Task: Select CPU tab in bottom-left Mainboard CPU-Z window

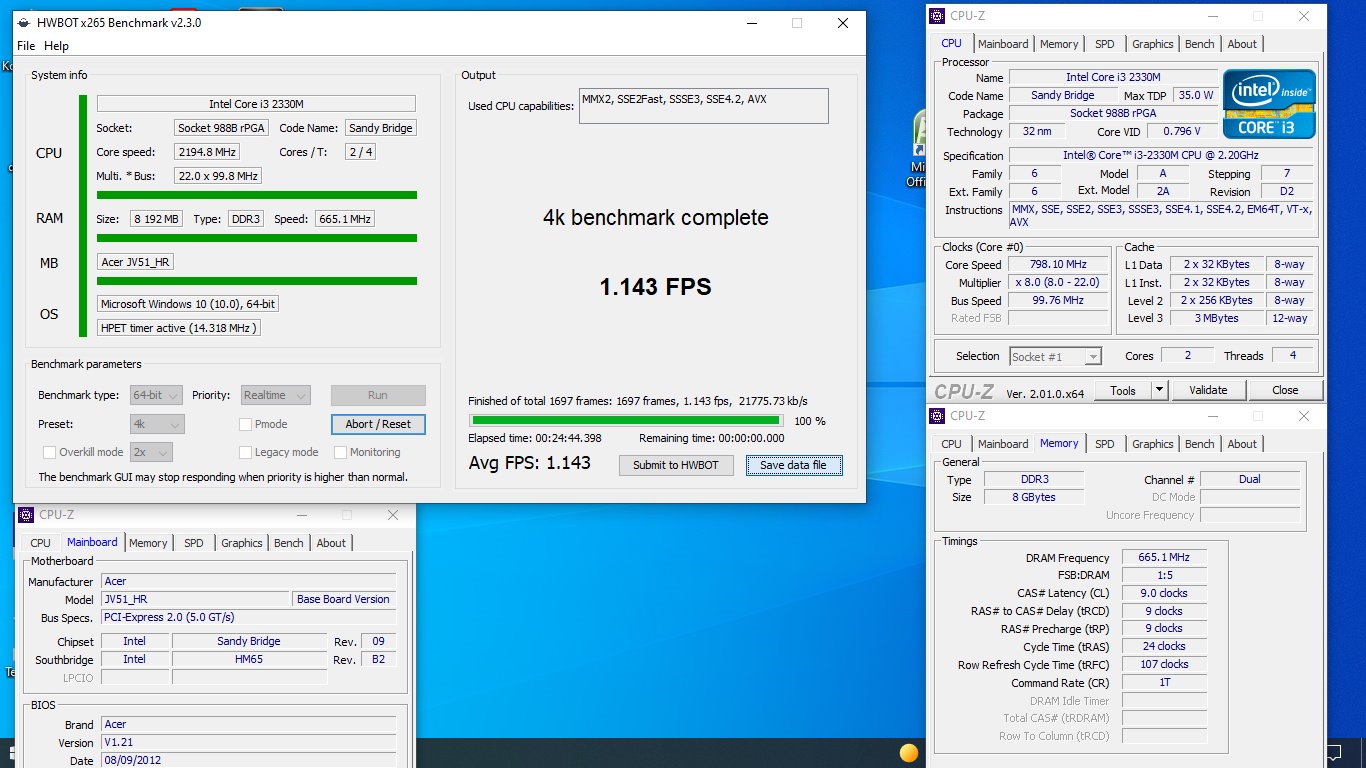Action: (41, 543)
